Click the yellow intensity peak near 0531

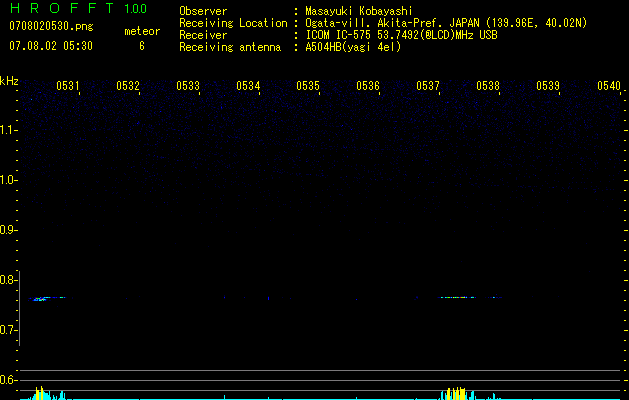coord(39,393)
